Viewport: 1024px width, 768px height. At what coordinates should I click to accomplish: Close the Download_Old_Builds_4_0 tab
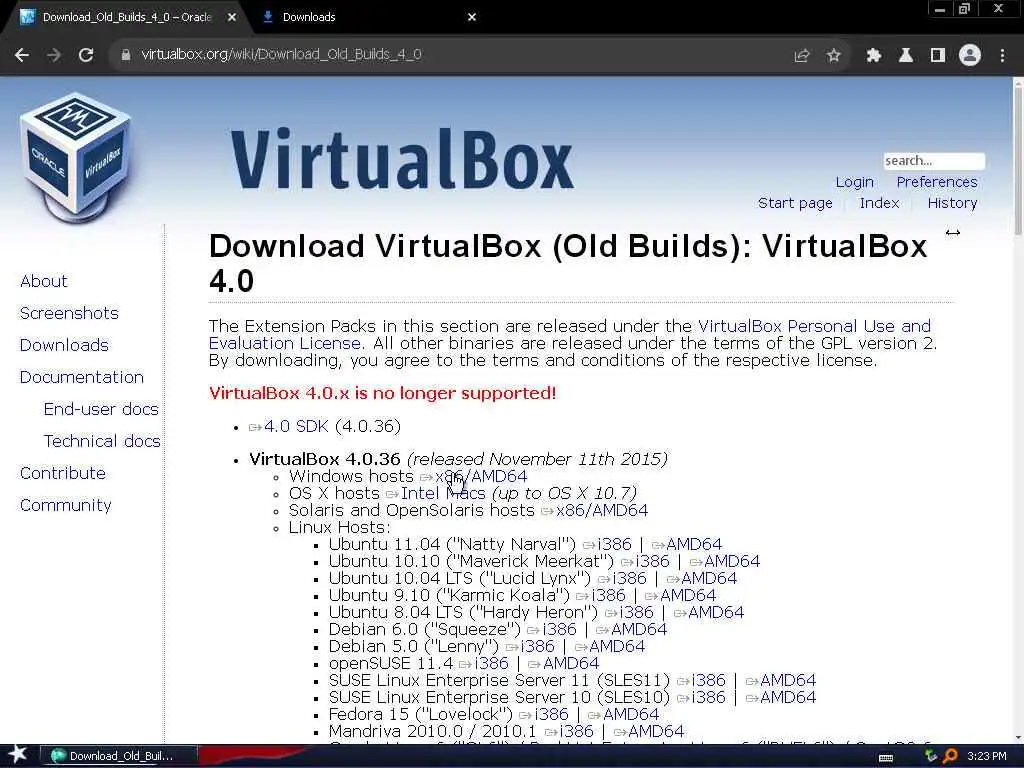[x=232, y=17]
